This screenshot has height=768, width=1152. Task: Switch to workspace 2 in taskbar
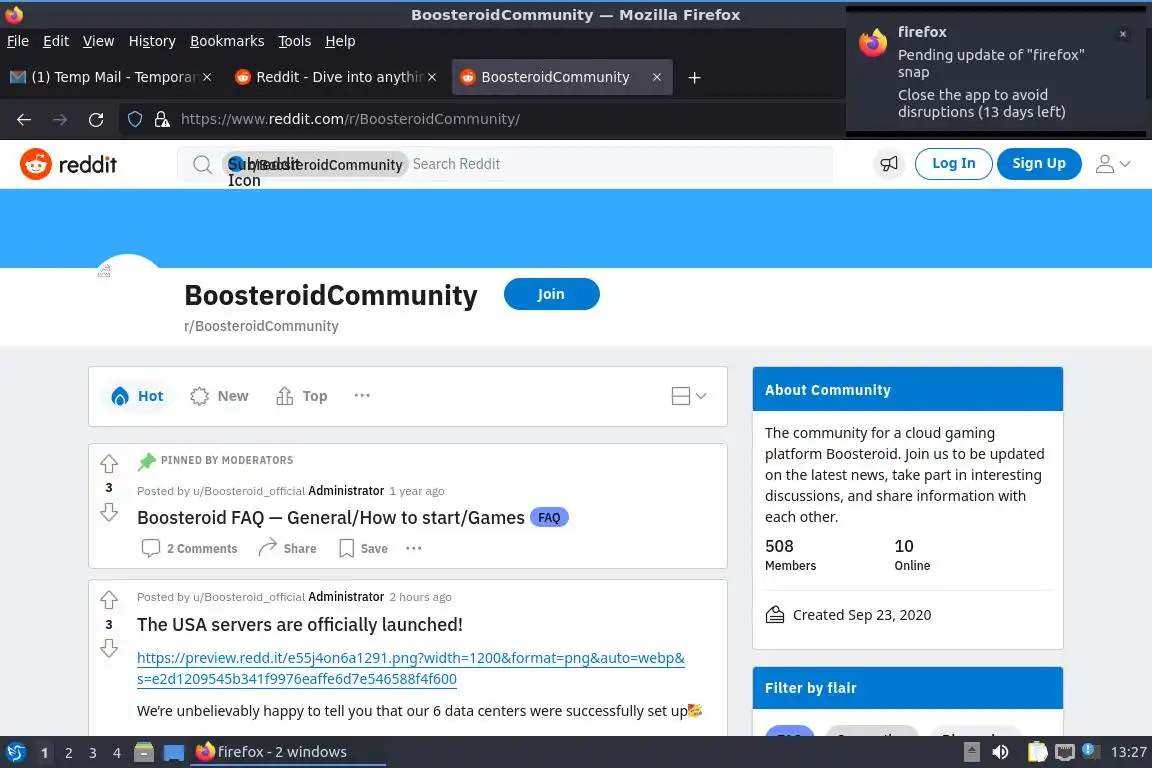pyautogui.click(x=68, y=753)
